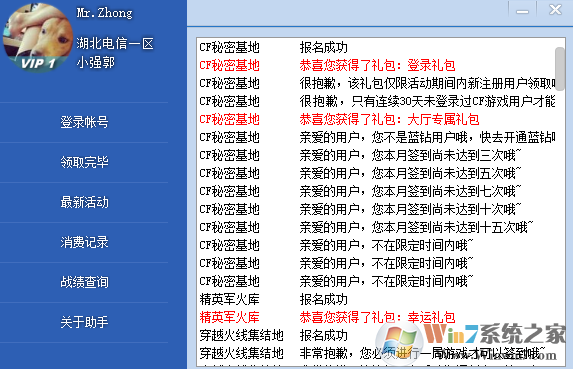Viewport: 573px width, 369px height.
Task: Minimize the assistant window
Action: tap(522, 9)
